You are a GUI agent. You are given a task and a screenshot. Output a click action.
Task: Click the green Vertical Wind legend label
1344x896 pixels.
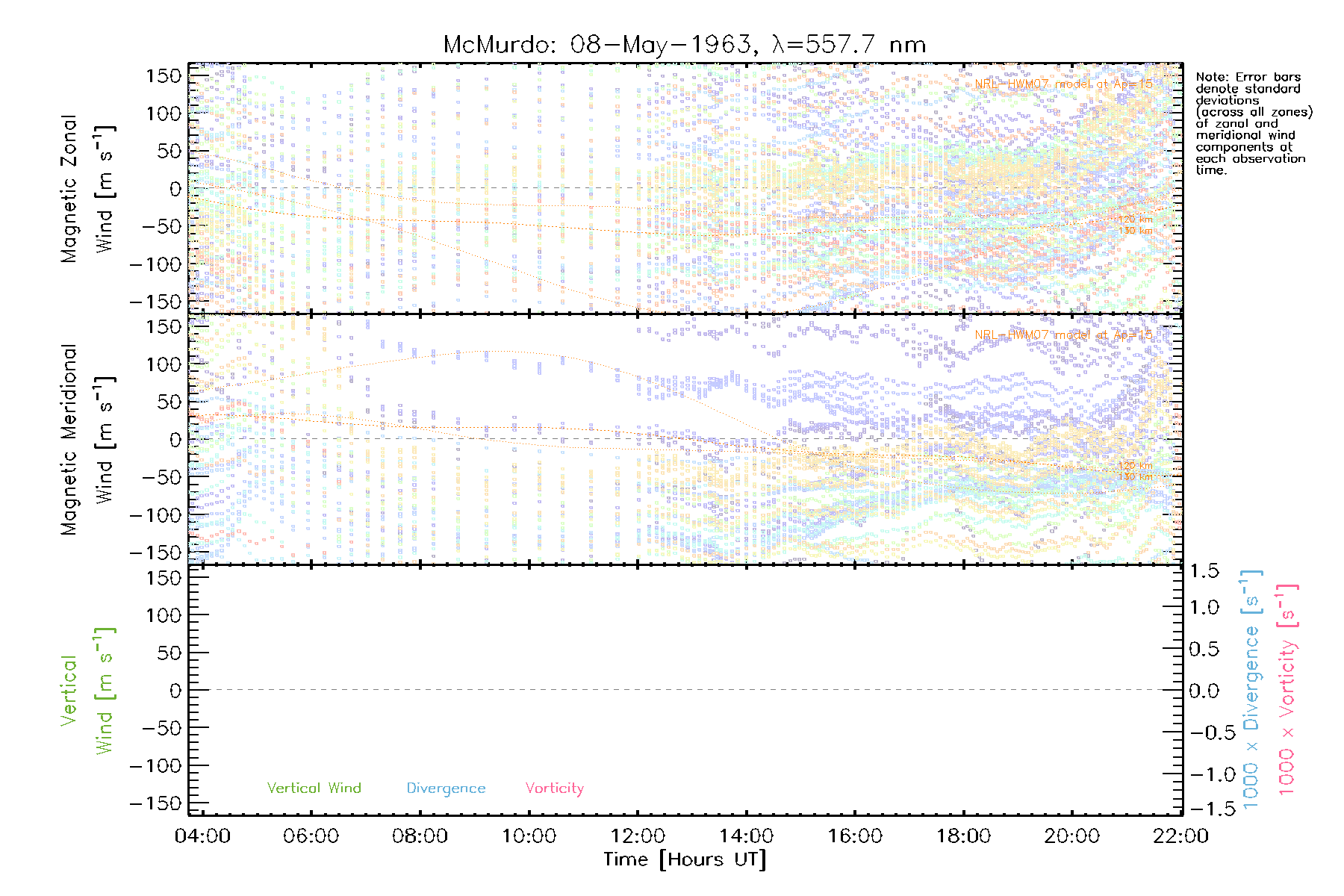click(x=314, y=788)
